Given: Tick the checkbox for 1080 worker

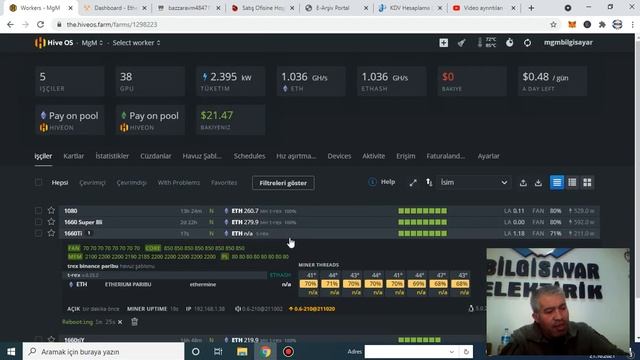Looking at the screenshot, I should [x=38, y=211].
